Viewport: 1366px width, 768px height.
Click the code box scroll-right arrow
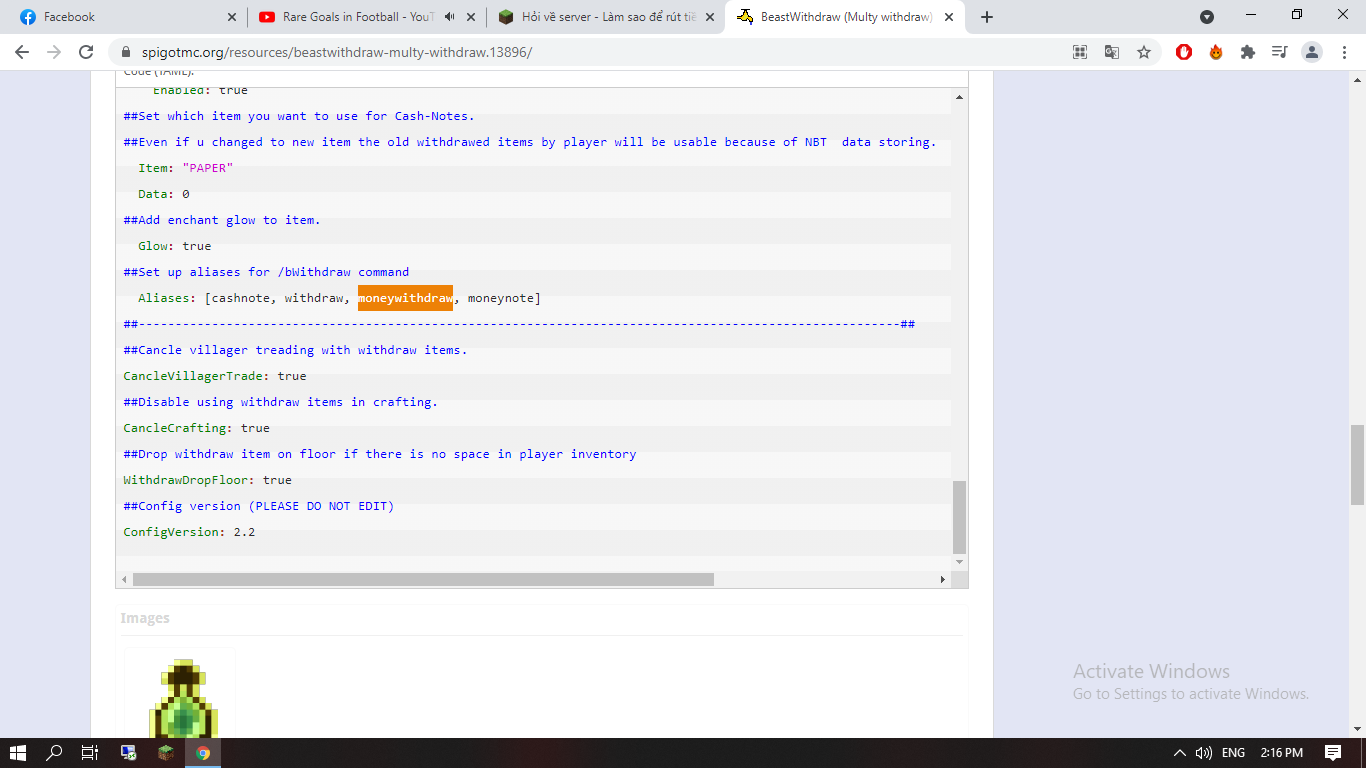pos(942,580)
